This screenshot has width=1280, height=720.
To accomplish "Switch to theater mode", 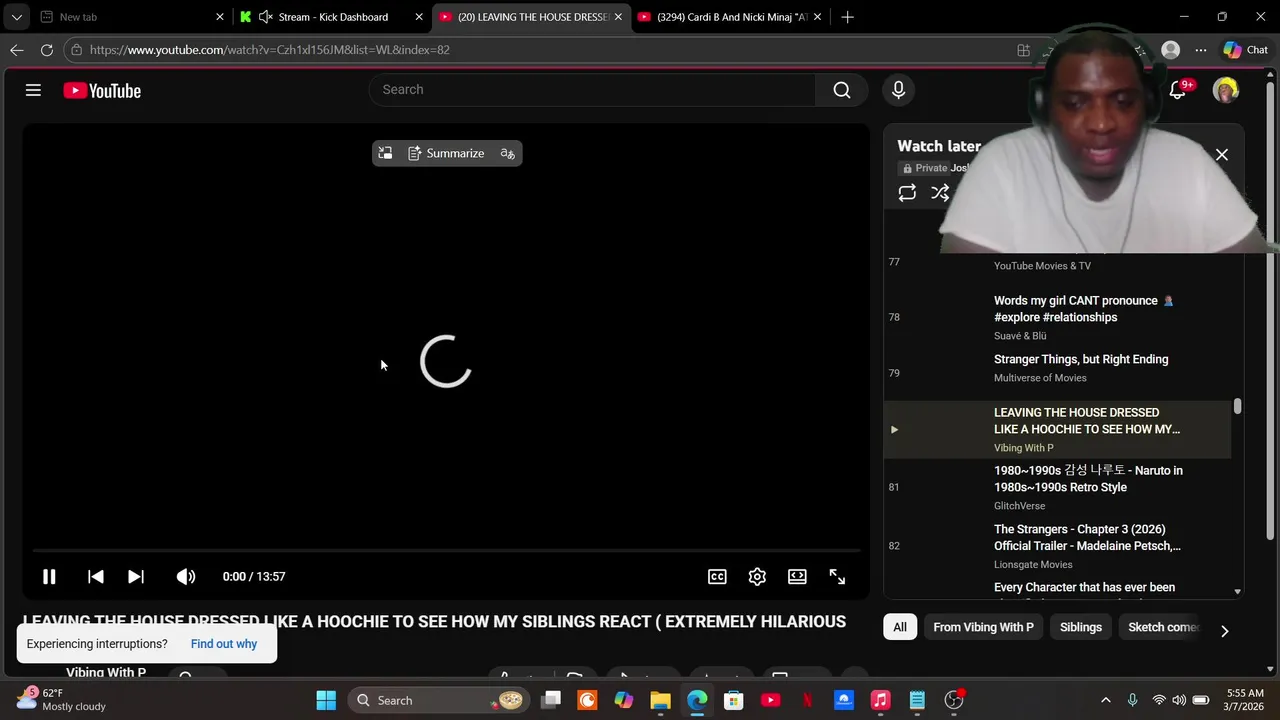I will coord(797,576).
